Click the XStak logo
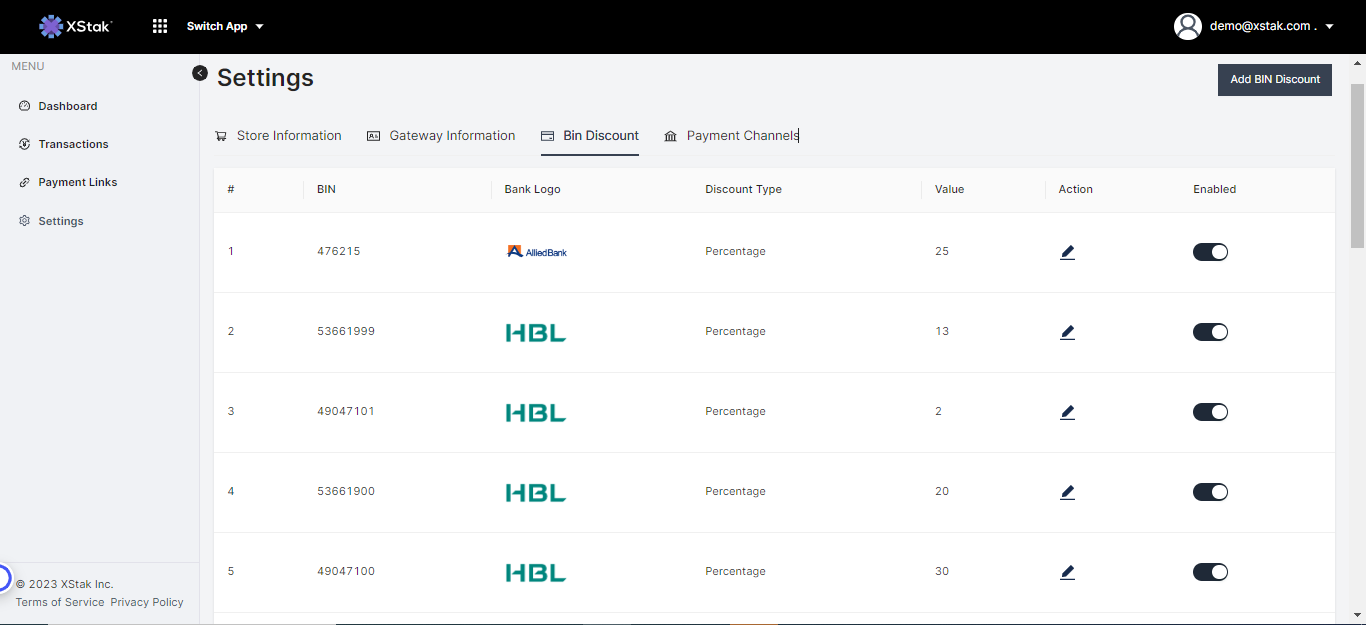Screen dimensions: 1366x625 coord(75,26)
